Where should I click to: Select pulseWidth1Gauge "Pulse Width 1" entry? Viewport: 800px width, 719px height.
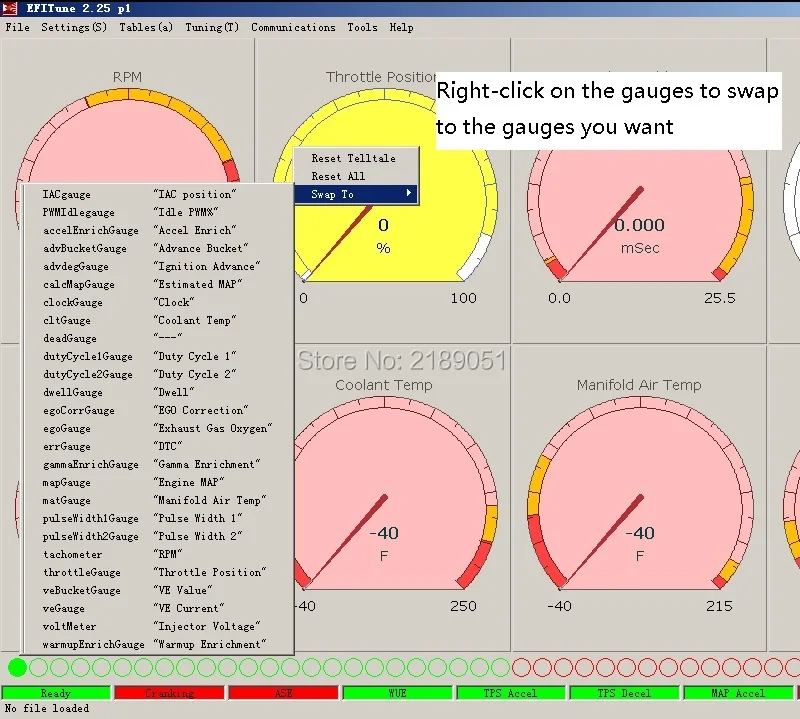157,518
